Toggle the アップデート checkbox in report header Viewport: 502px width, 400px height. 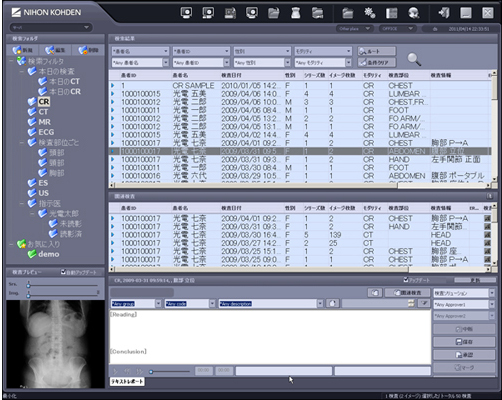click(406, 280)
